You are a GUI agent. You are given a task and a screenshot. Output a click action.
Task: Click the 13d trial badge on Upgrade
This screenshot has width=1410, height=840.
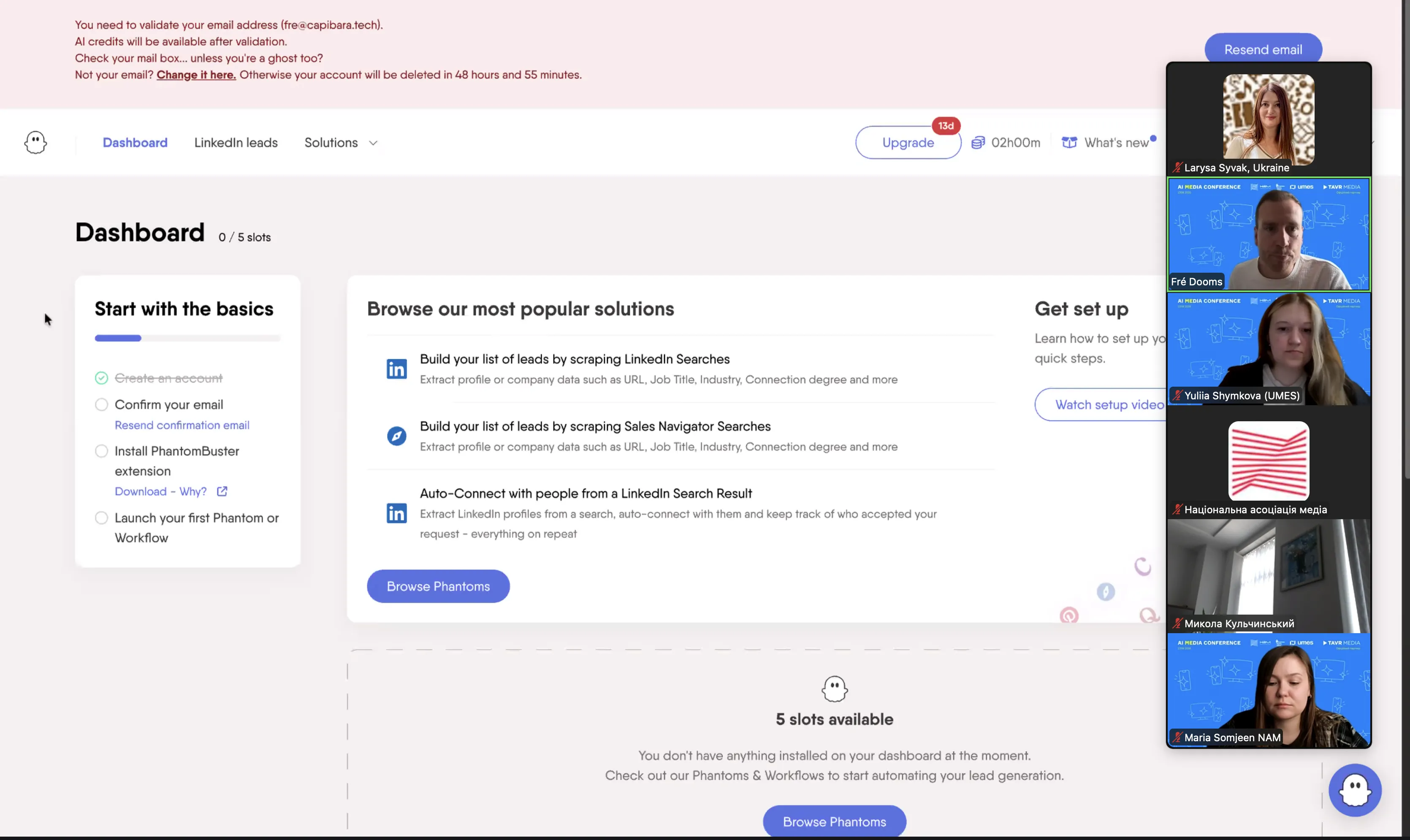[x=946, y=126]
